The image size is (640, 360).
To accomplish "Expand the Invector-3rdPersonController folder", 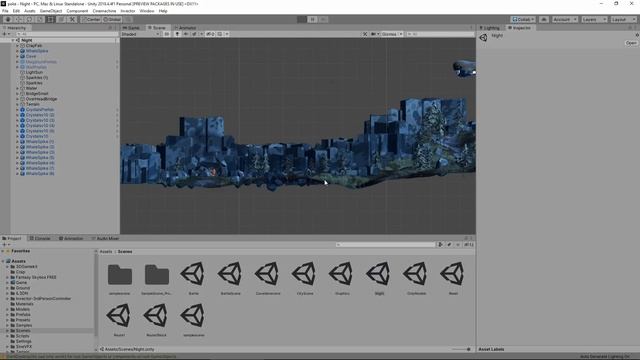I will coord(7,299).
